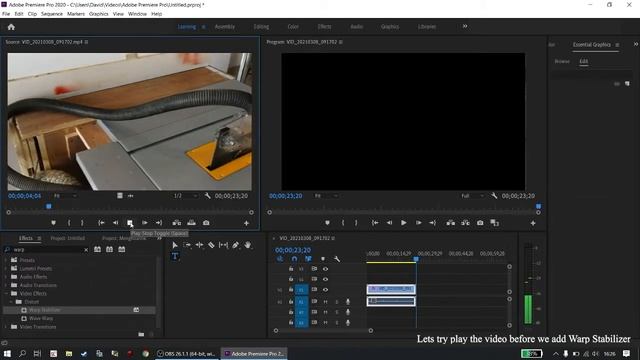Export frame from Source monitor
This screenshot has height=360, width=640.
(206, 223)
